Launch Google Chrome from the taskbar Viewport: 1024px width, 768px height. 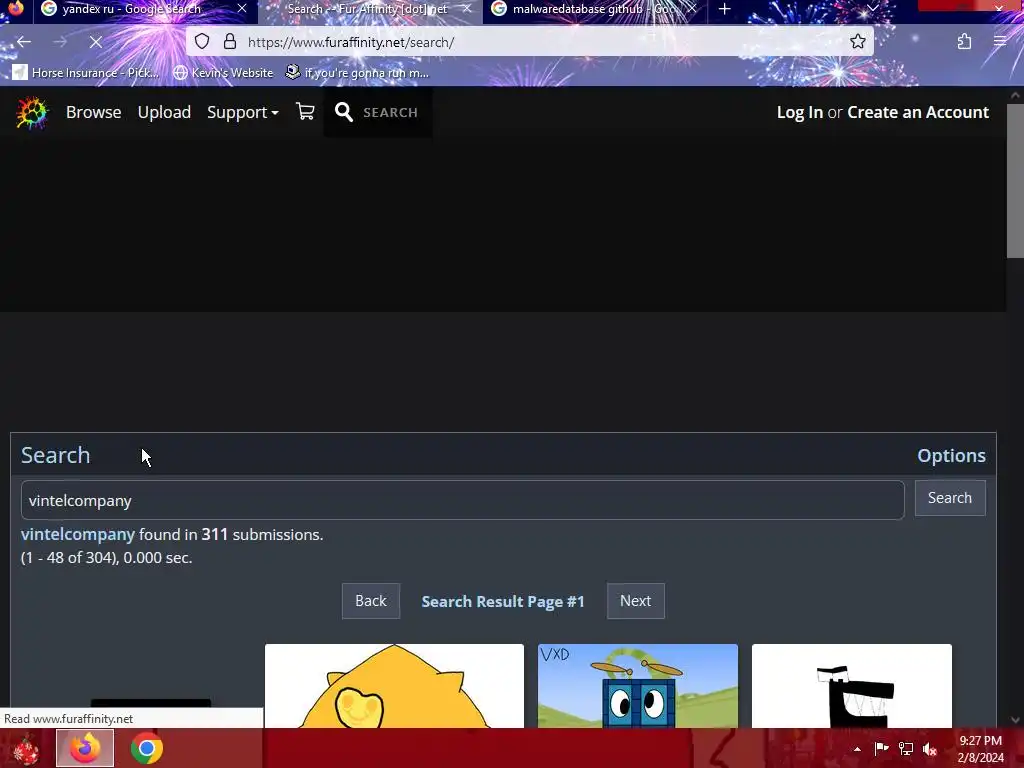146,748
